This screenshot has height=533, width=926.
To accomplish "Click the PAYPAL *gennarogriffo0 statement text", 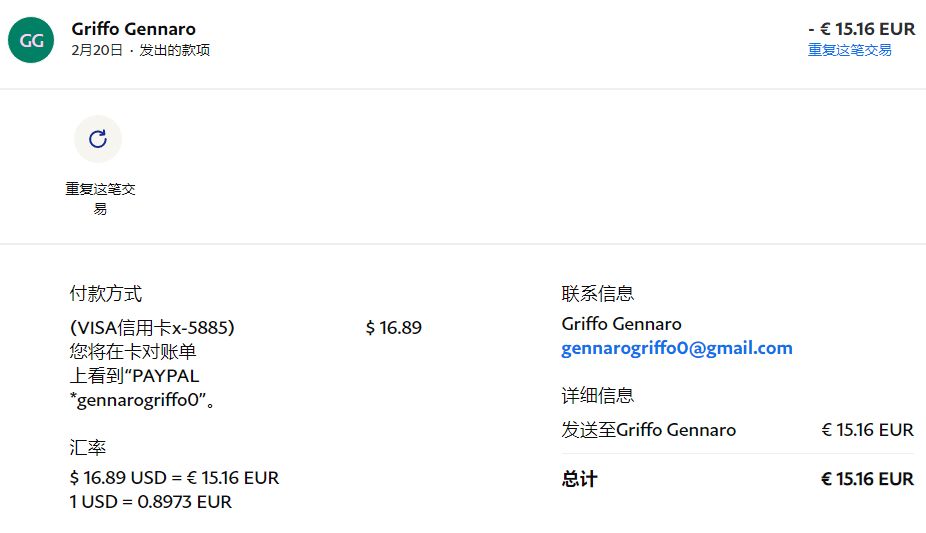I will (x=144, y=388).
